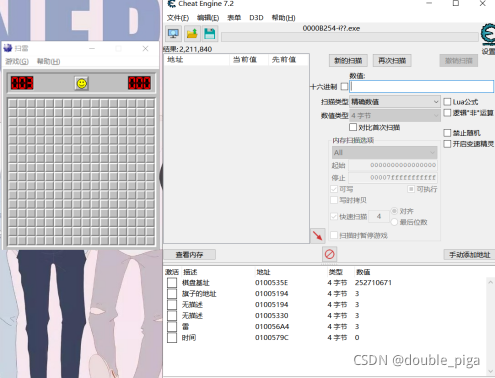Toggle the 扫描时暂停游戏 checkbox
The width and height of the screenshot is (495, 378).
(x=334, y=236)
